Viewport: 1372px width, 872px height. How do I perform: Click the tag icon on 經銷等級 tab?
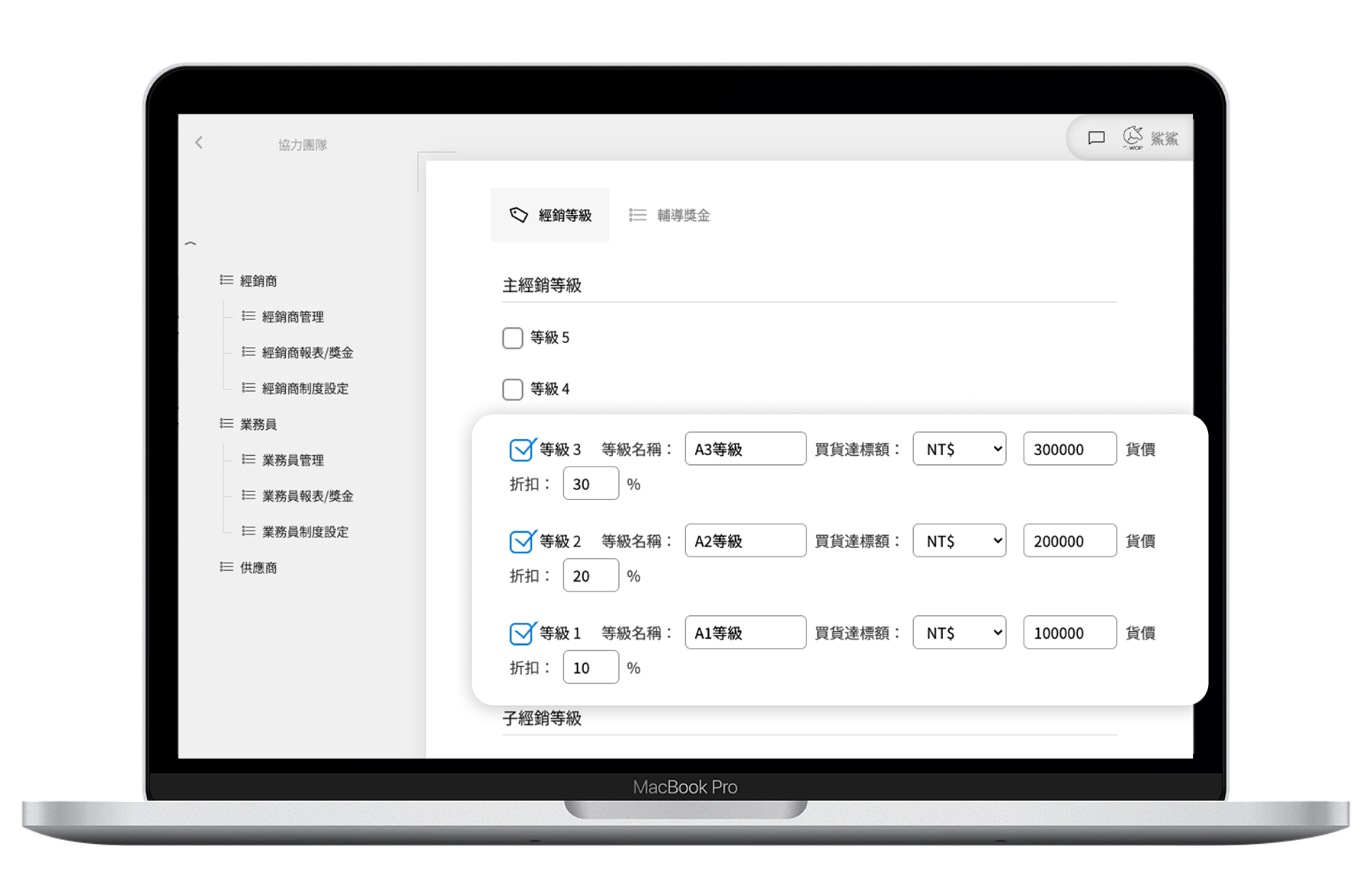click(518, 215)
